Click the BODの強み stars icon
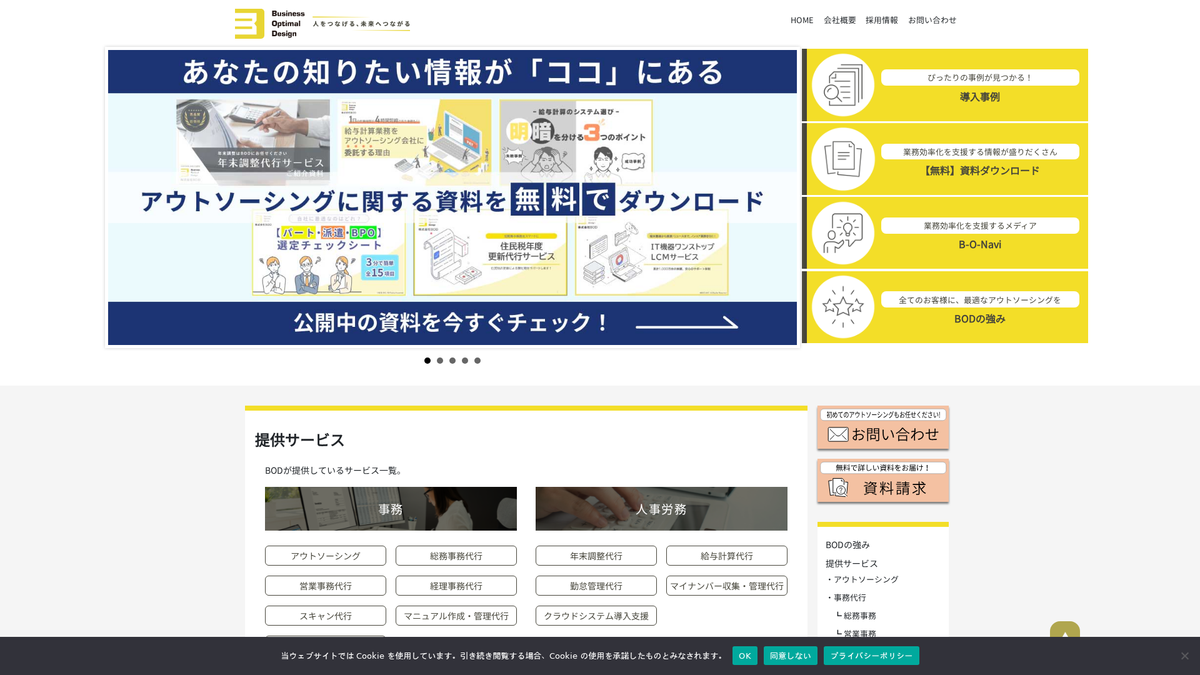This screenshot has height=675, width=1200. [842, 307]
